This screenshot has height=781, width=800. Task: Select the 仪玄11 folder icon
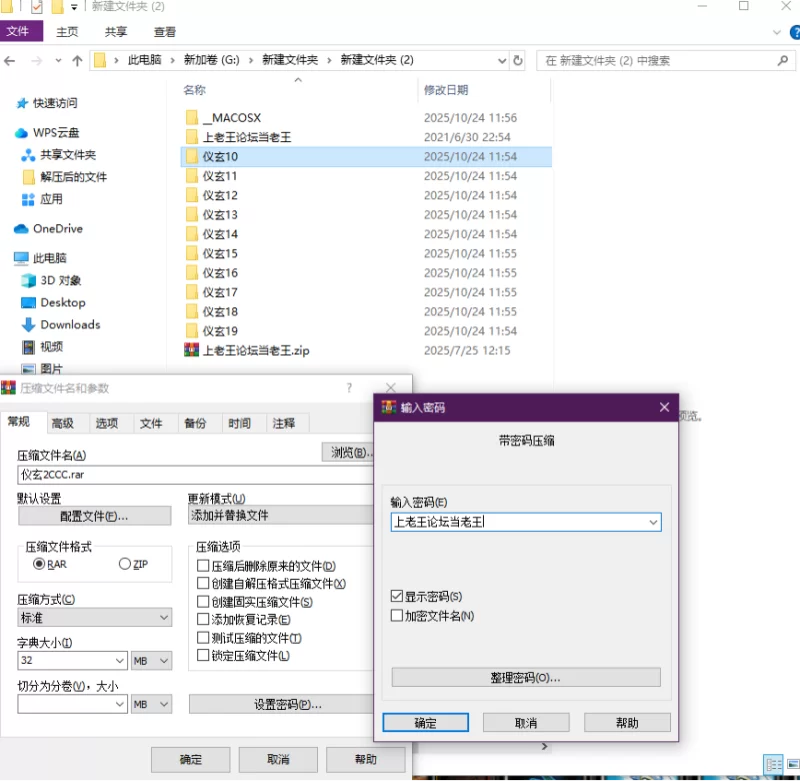click(x=192, y=176)
